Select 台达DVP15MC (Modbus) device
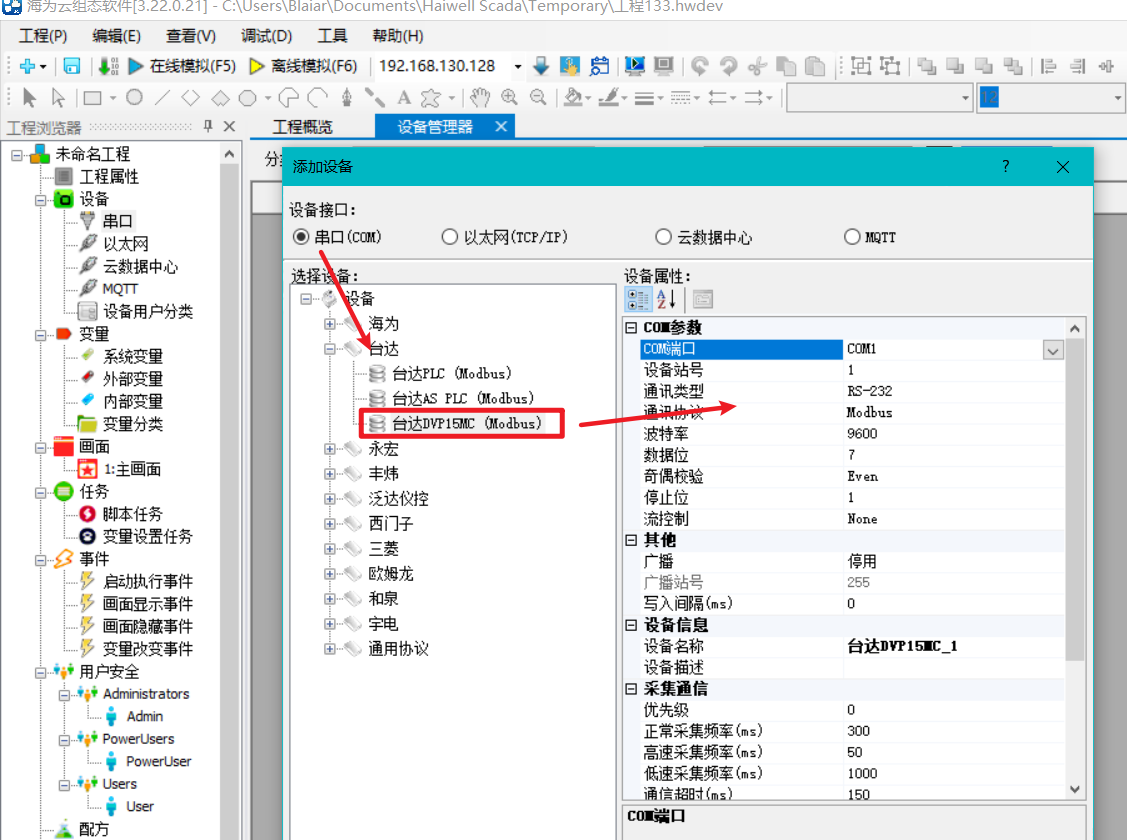Screen dimensions: 1127x840 466,424
